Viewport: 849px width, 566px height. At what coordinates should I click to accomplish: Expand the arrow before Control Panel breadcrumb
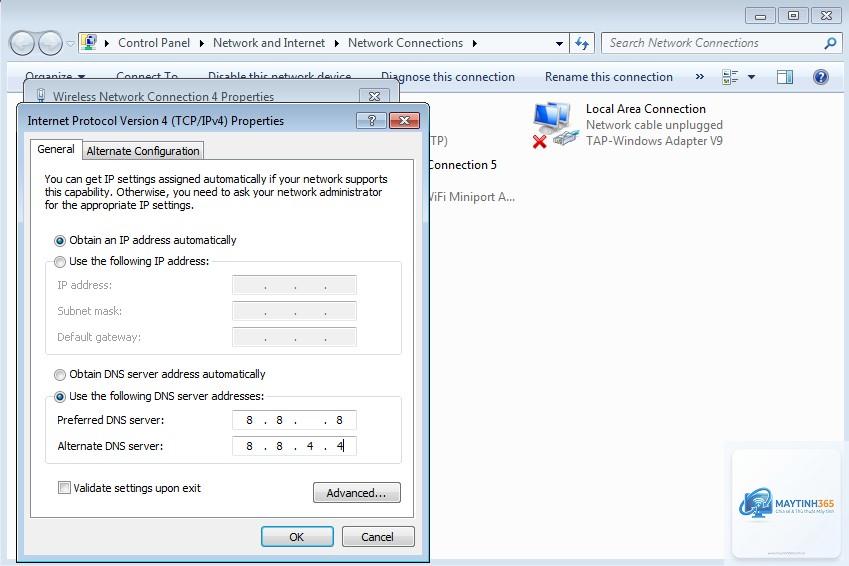coord(107,43)
